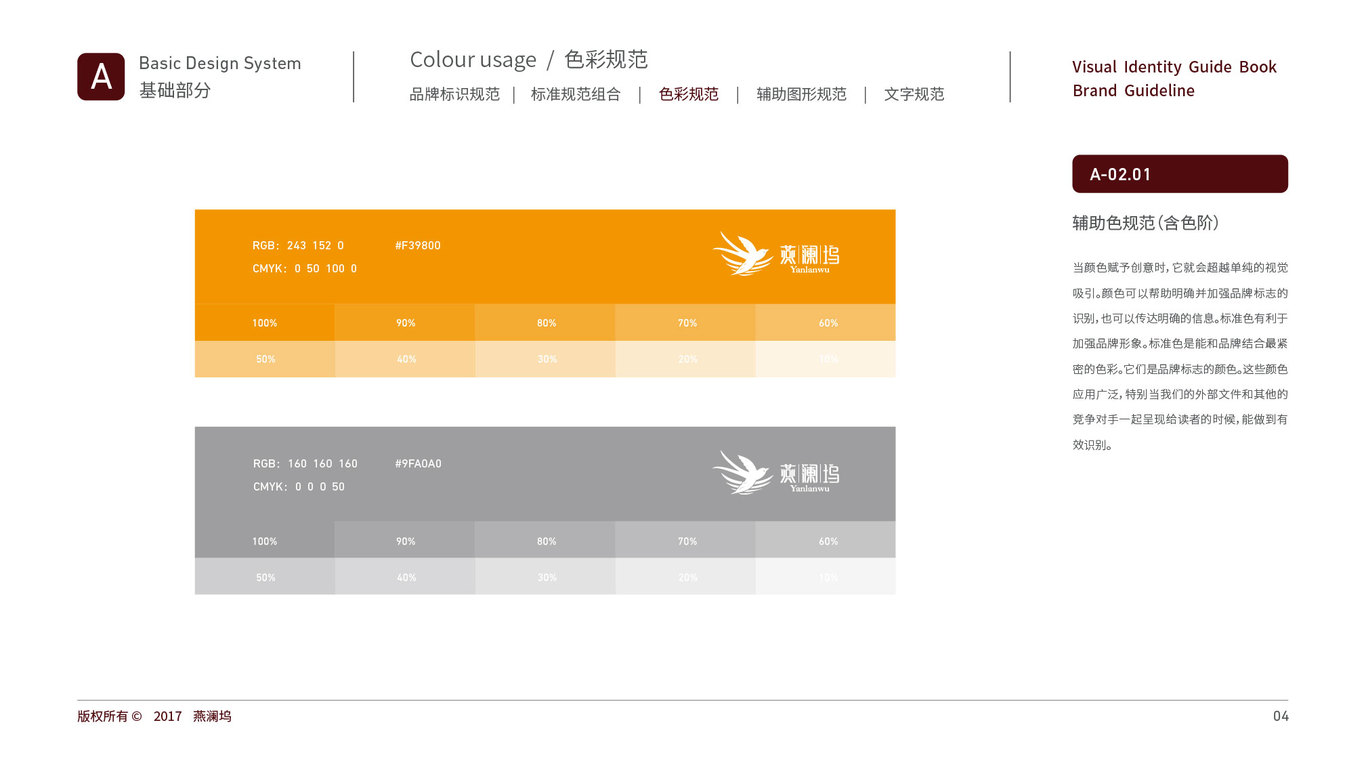This screenshot has height=768, width=1366.
Task: Select the orange 60% tint swatch
Action: [x=826, y=323]
